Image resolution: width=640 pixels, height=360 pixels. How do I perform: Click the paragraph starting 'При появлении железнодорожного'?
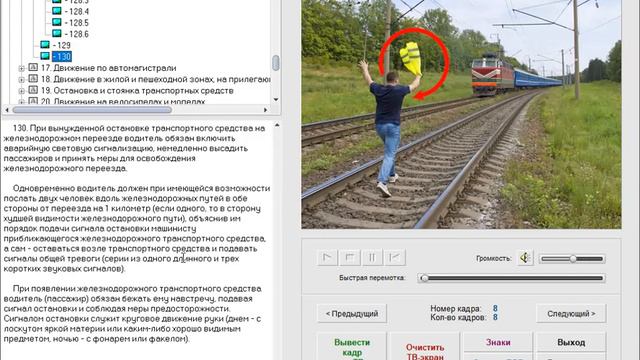tap(133, 314)
